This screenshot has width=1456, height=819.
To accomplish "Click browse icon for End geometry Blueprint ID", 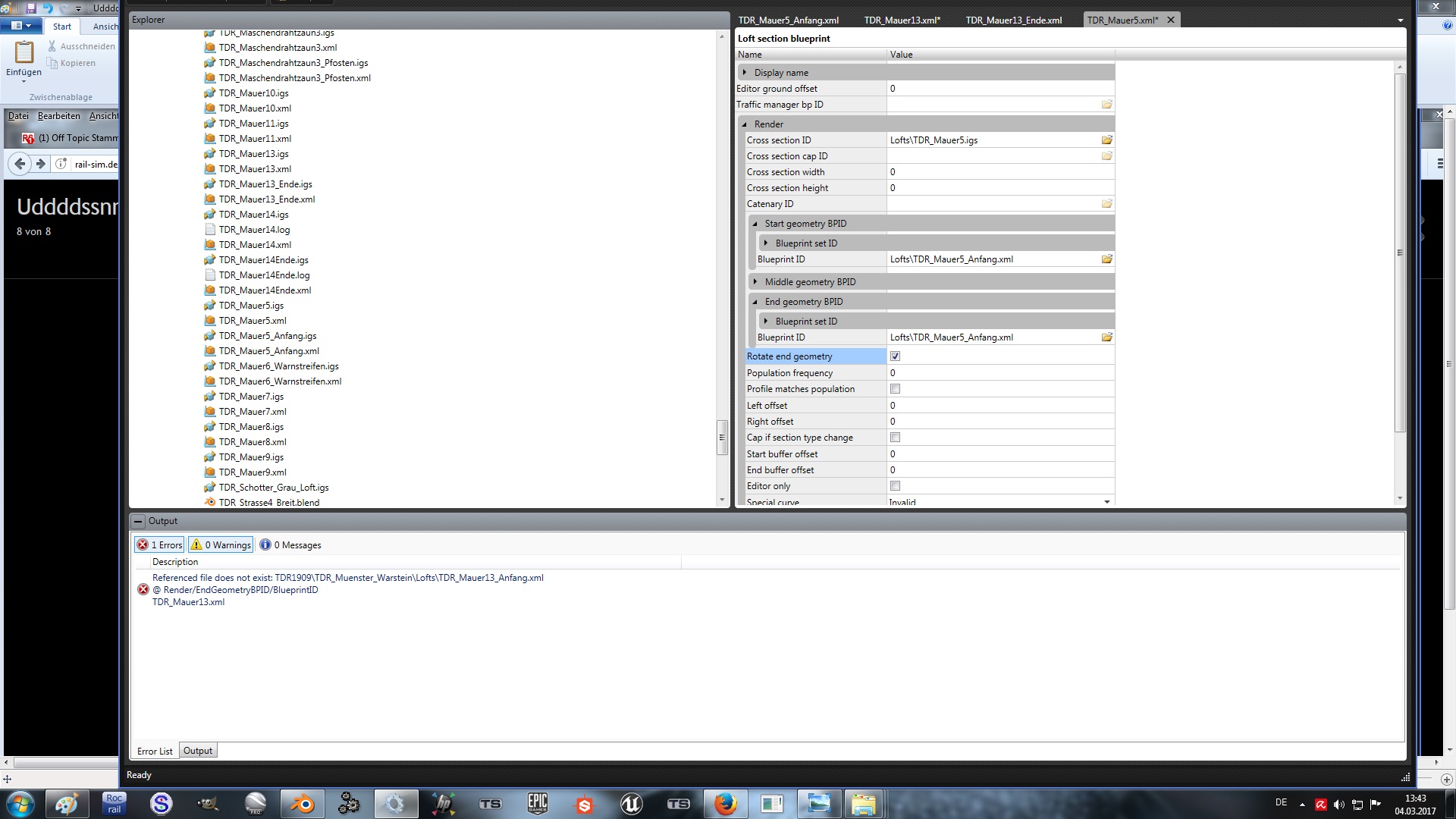I will coord(1106,337).
